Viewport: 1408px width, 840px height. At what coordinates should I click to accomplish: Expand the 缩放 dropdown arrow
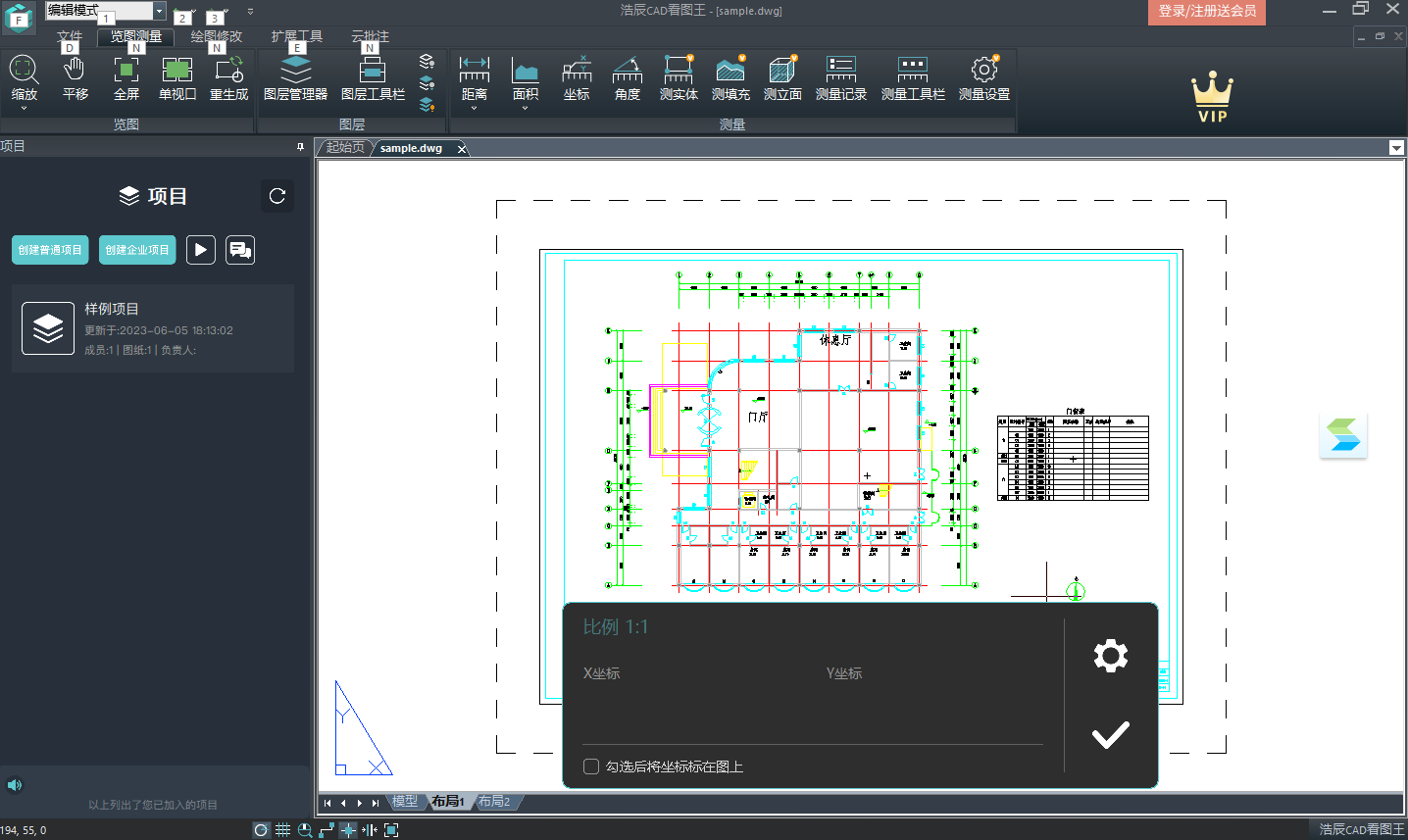coord(24,108)
